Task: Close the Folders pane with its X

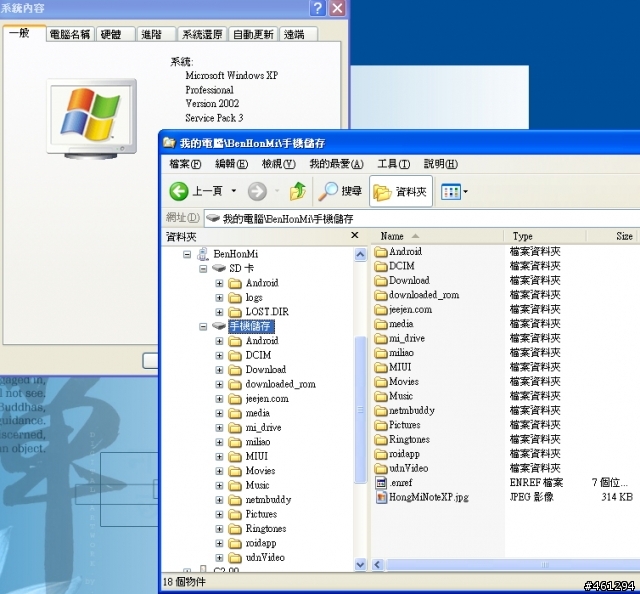Action: (355, 235)
